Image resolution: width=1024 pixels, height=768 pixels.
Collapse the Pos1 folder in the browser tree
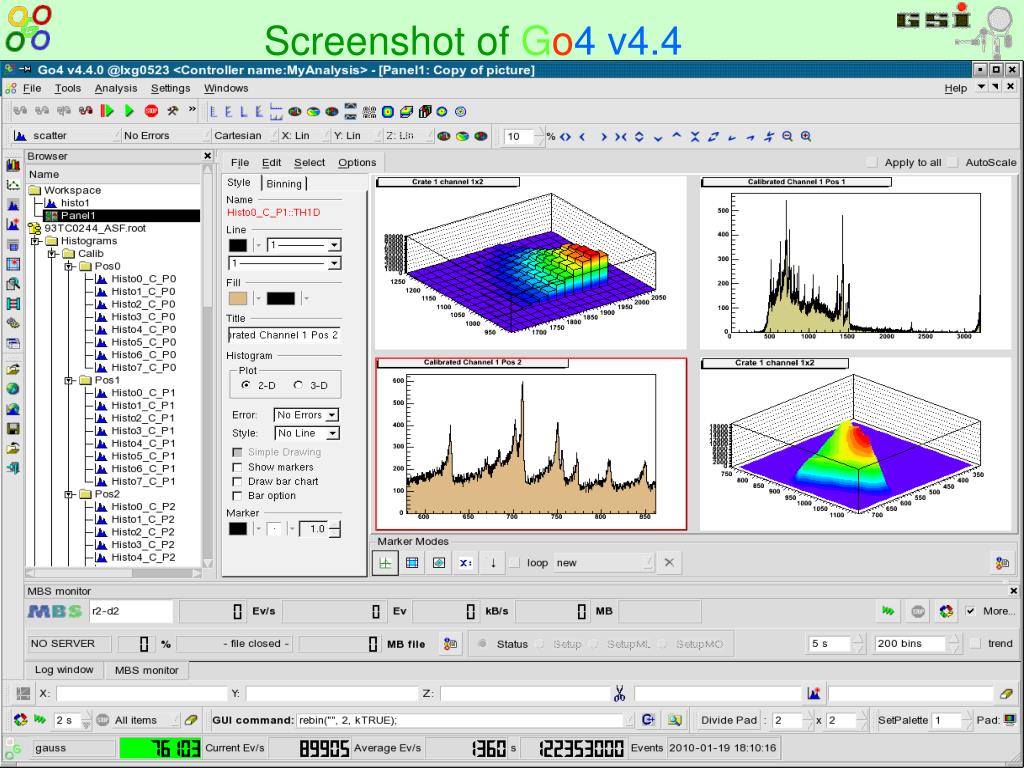tap(69, 380)
